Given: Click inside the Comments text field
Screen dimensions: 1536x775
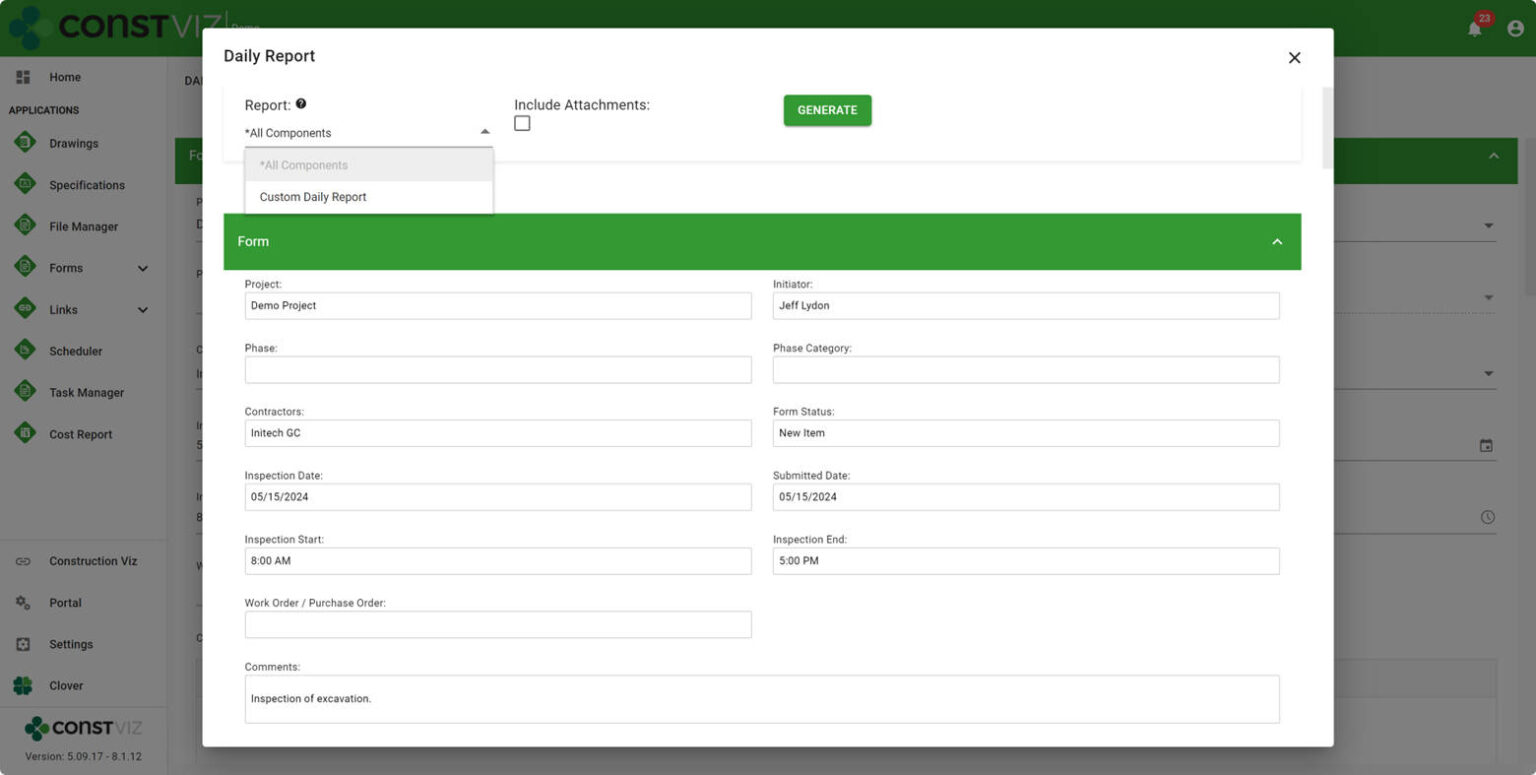Looking at the screenshot, I should [762, 698].
